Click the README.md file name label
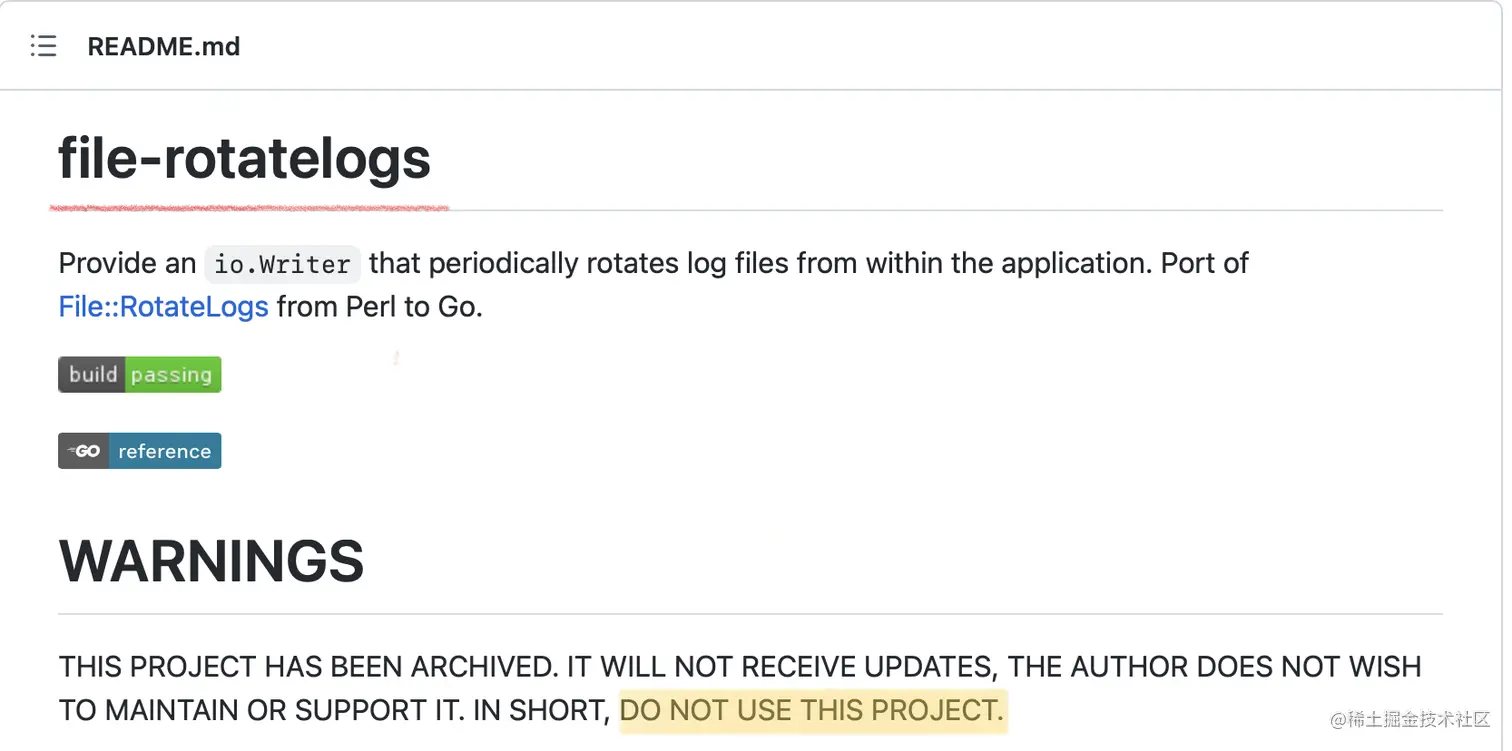 [x=163, y=46]
